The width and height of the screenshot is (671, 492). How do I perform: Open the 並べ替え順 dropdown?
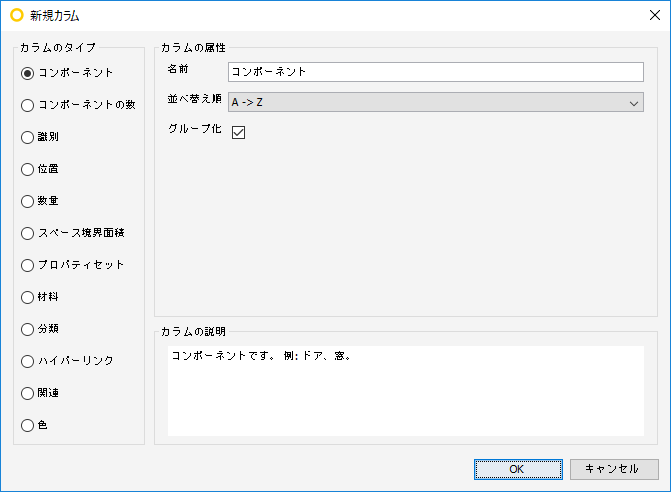click(x=436, y=102)
